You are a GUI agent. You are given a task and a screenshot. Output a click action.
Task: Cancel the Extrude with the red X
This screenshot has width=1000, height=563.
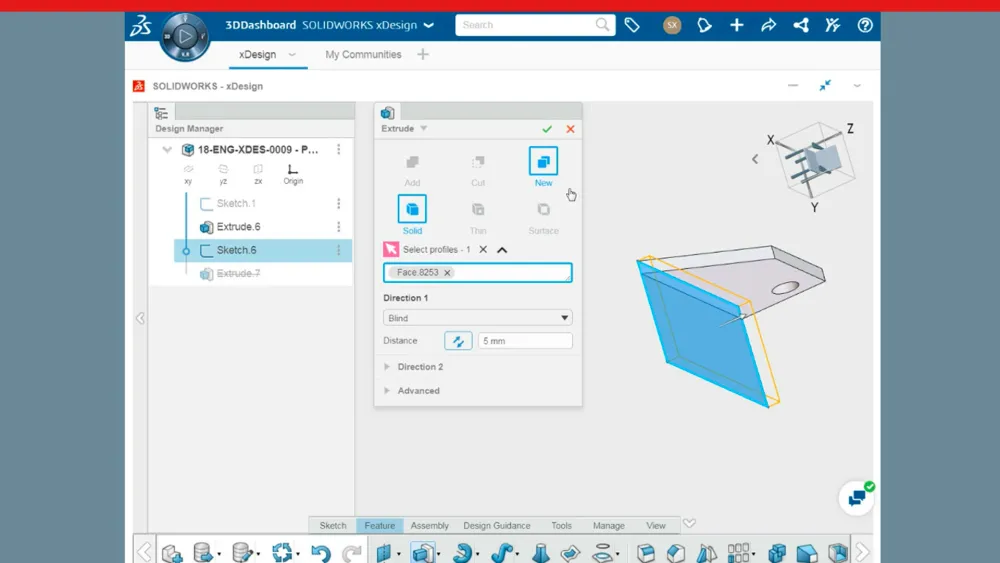(570, 129)
